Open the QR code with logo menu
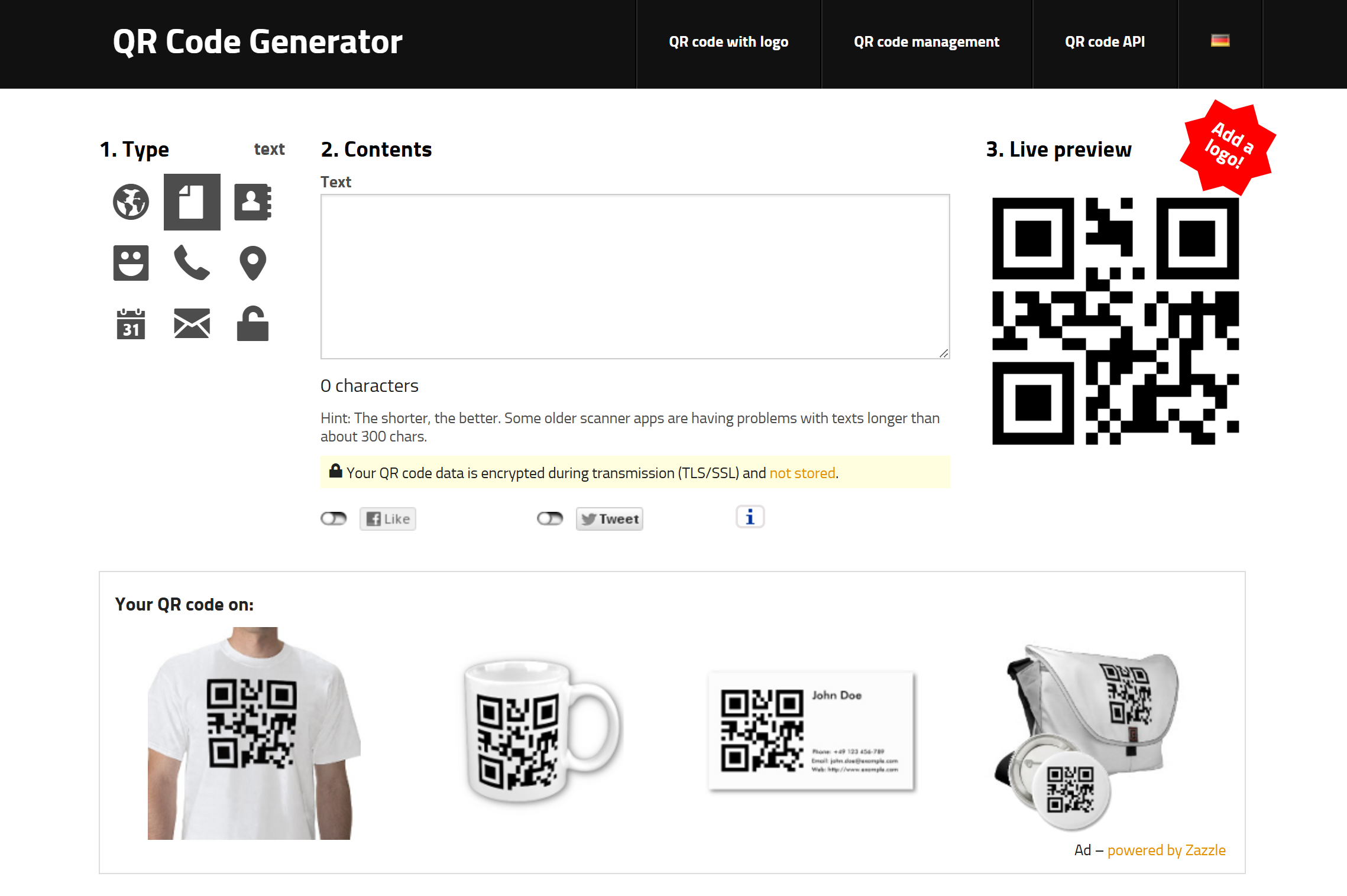This screenshot has width=1347, height=896. click(x=728, y=42)
